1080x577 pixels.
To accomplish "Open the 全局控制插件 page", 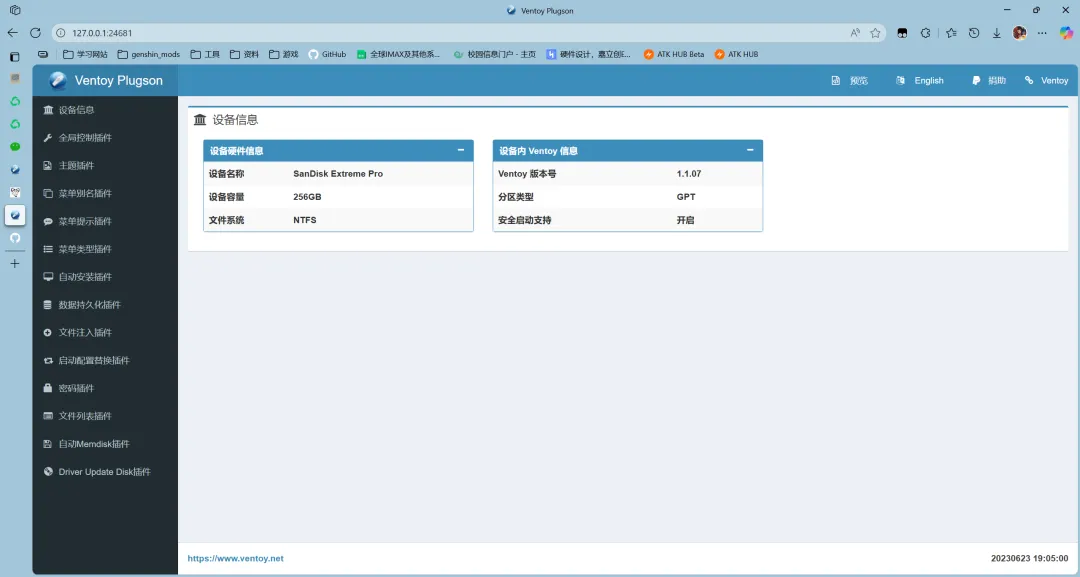I will 105,138.
